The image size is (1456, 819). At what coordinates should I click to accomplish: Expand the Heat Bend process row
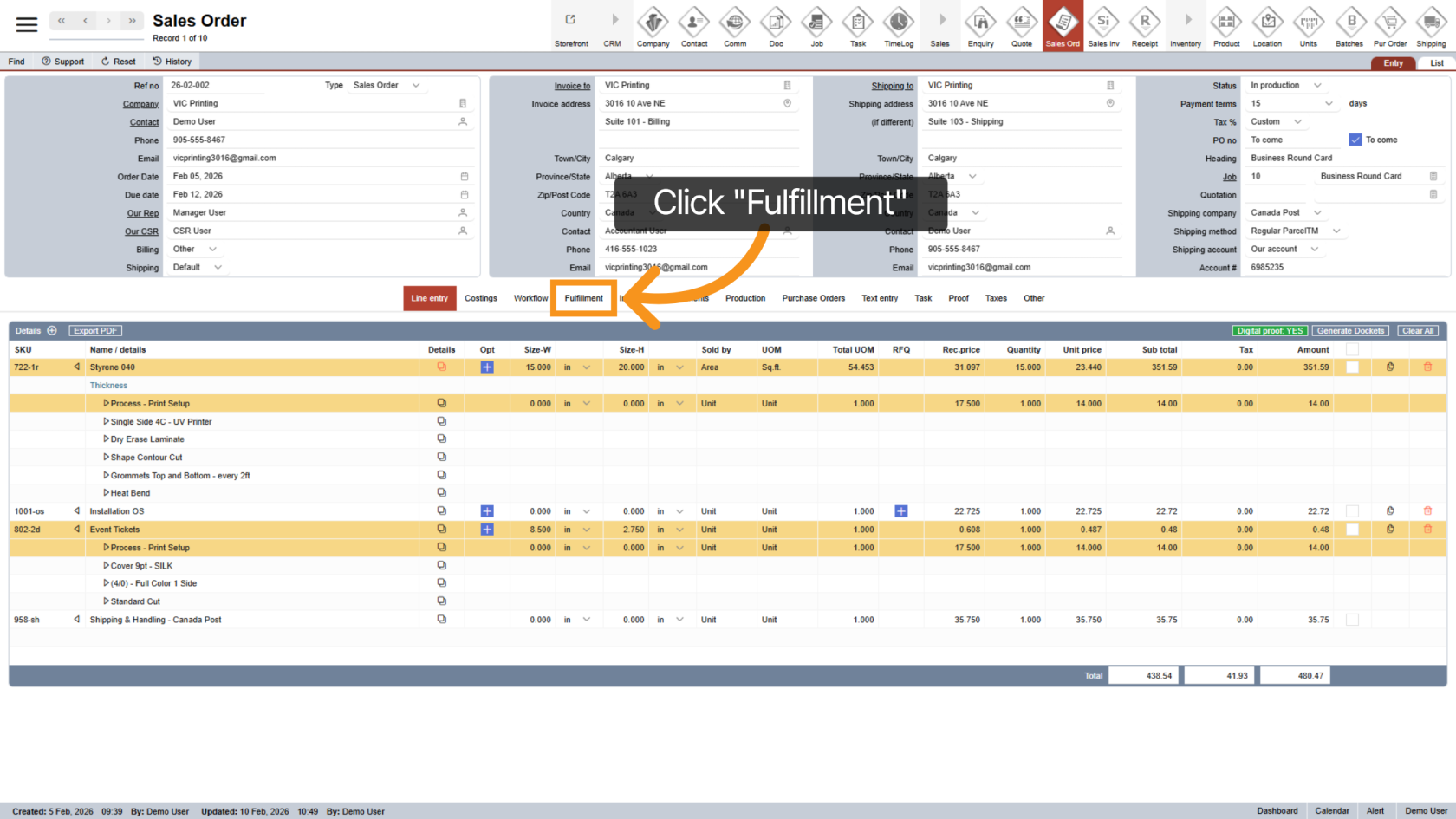pyautogui.click(x=106, y=493)
